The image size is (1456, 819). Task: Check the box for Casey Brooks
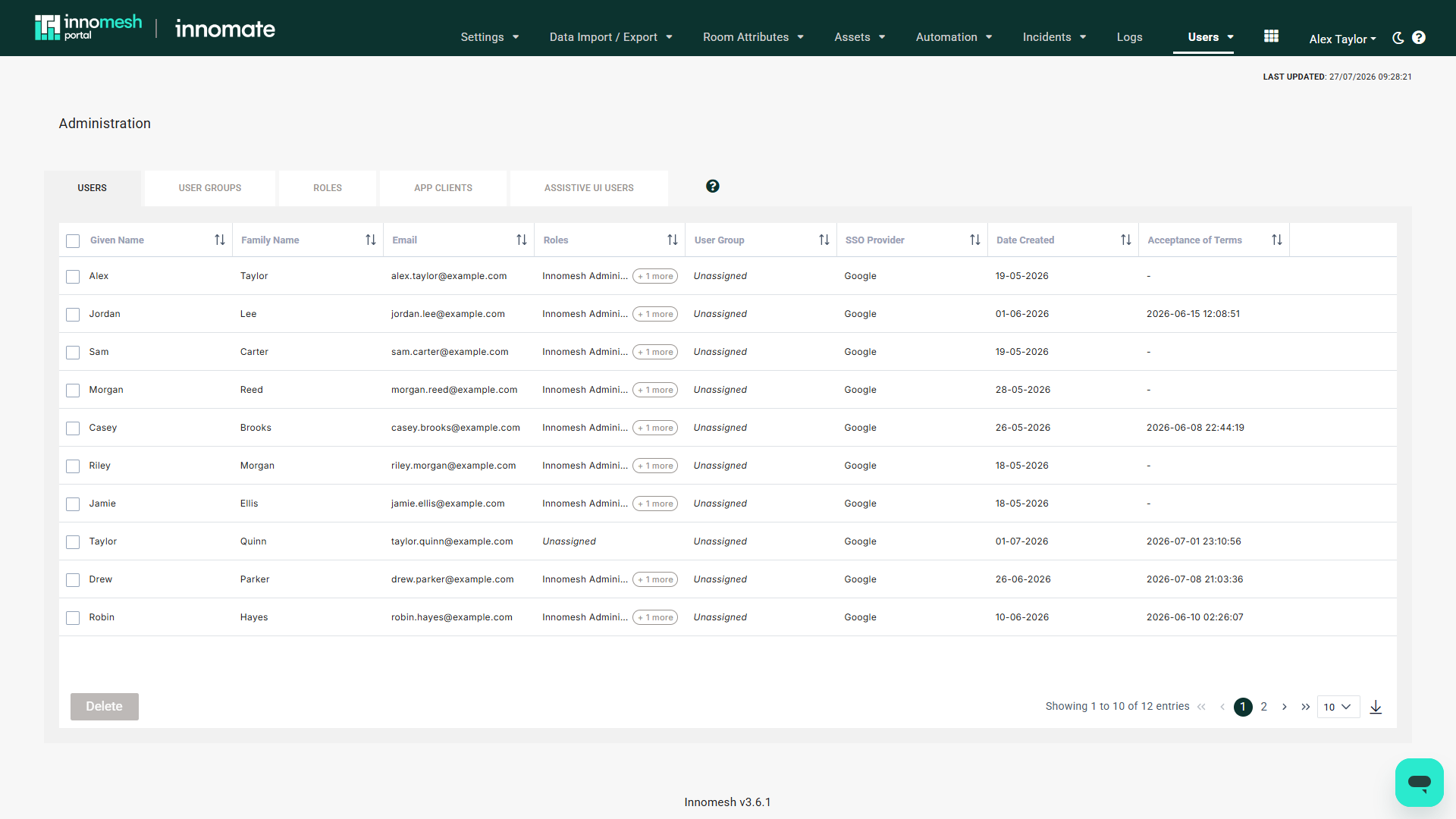73,428
